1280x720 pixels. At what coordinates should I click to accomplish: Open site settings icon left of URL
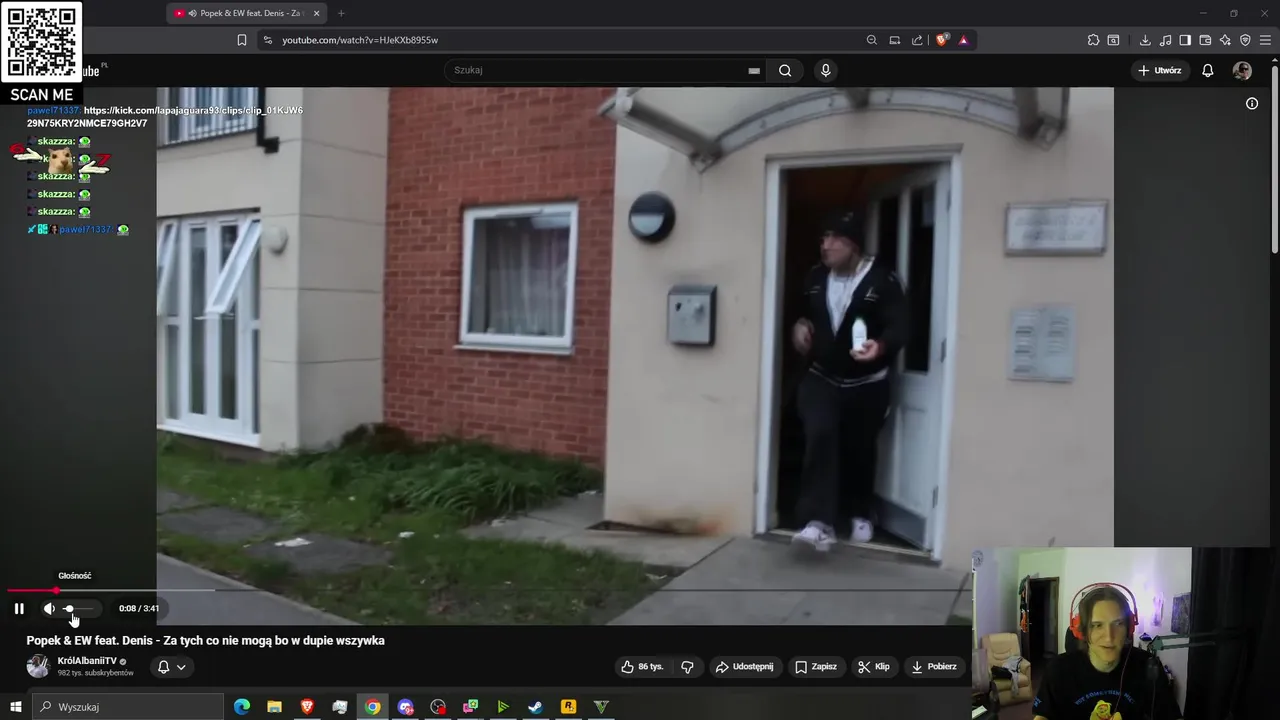(x=267, y=40)
